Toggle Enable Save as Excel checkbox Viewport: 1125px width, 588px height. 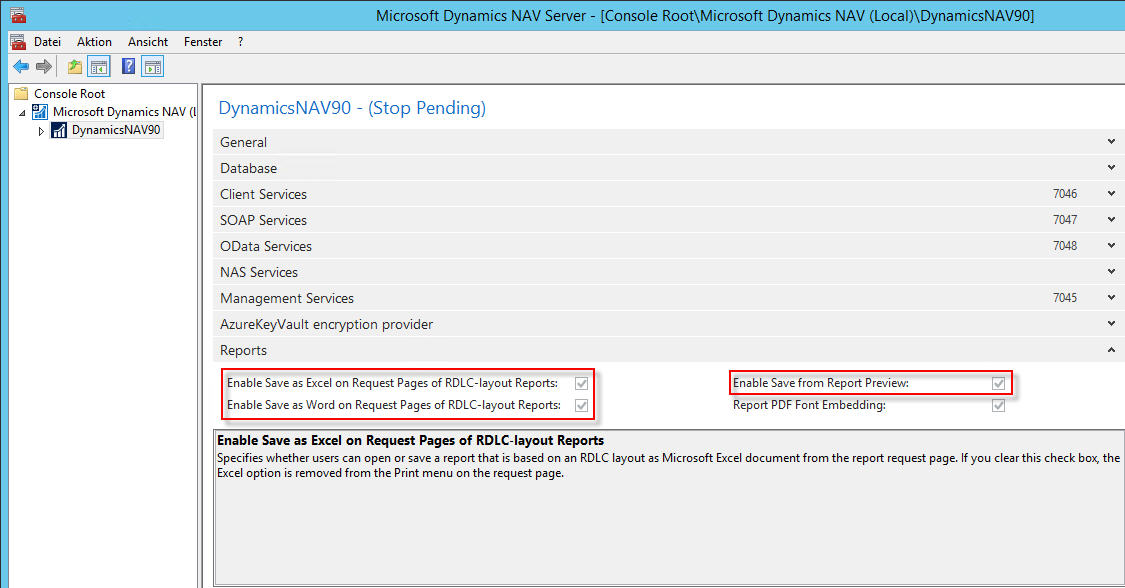581,383
